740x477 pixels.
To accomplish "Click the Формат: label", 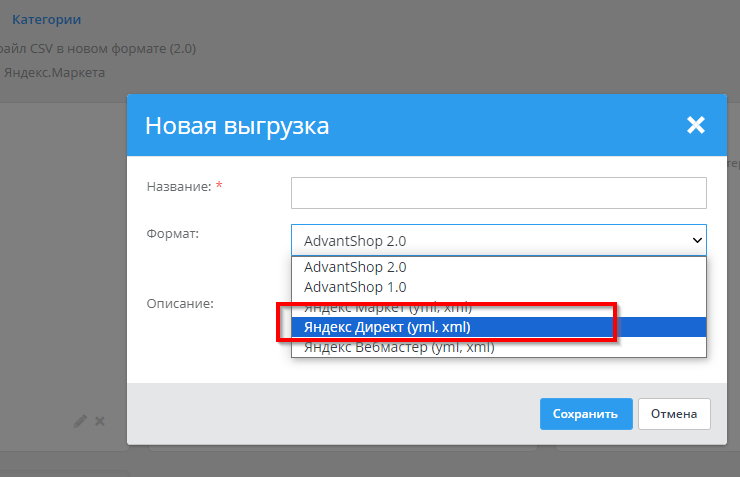I will tap(173, 234).
